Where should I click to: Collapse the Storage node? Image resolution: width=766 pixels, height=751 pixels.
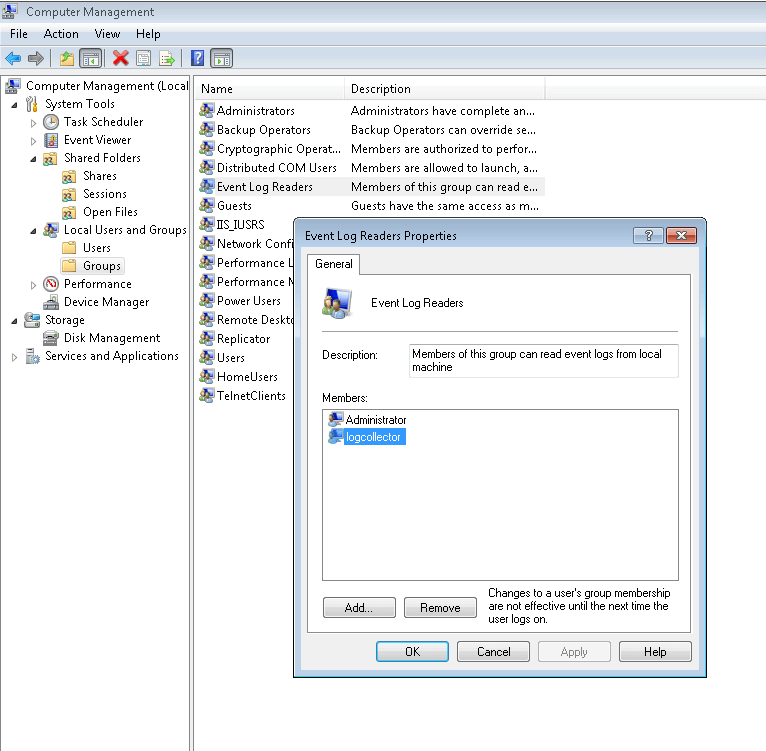coord(15,321)
